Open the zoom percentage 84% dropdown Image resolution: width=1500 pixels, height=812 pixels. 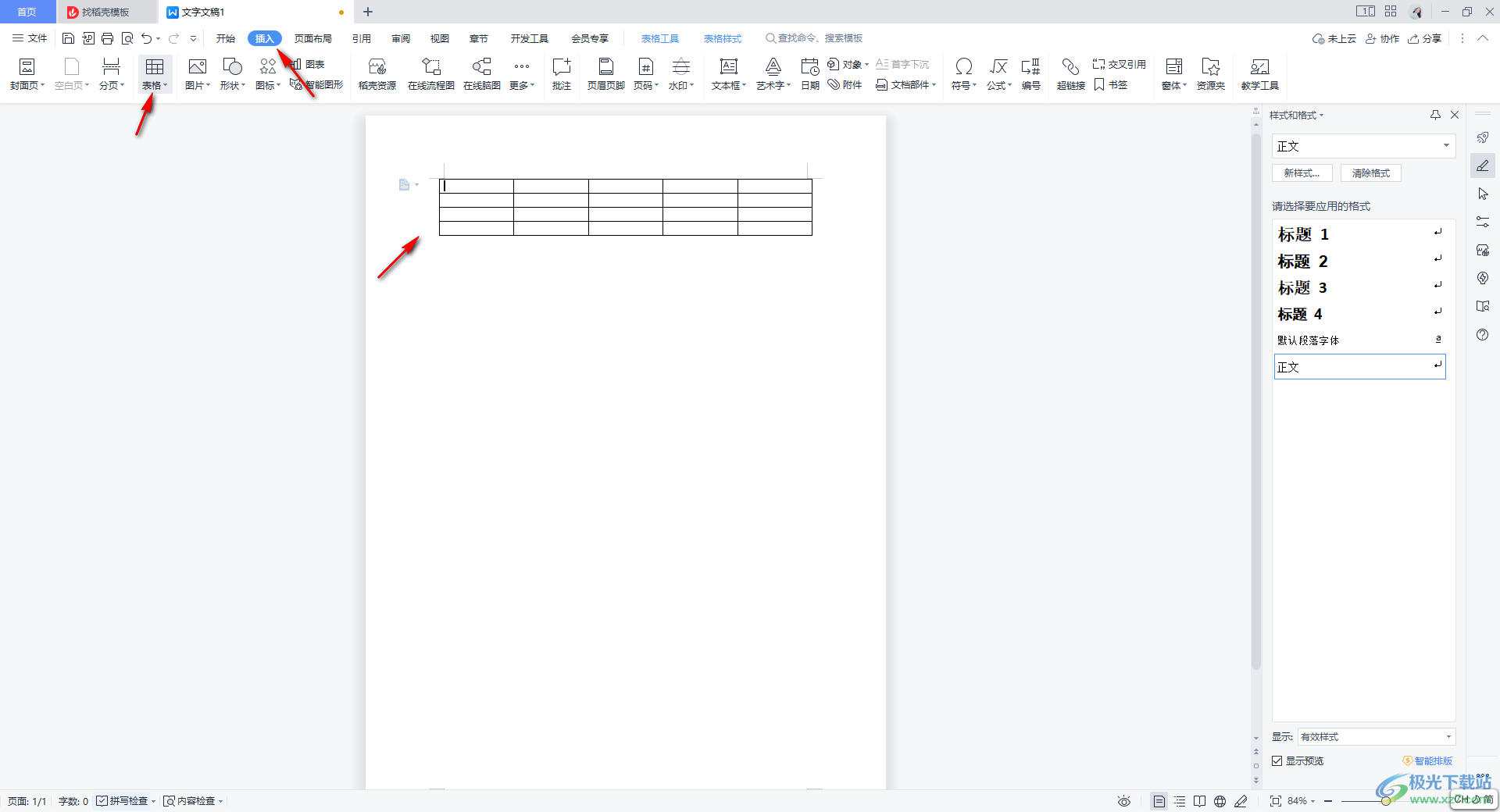click(x=1302, y=801)
